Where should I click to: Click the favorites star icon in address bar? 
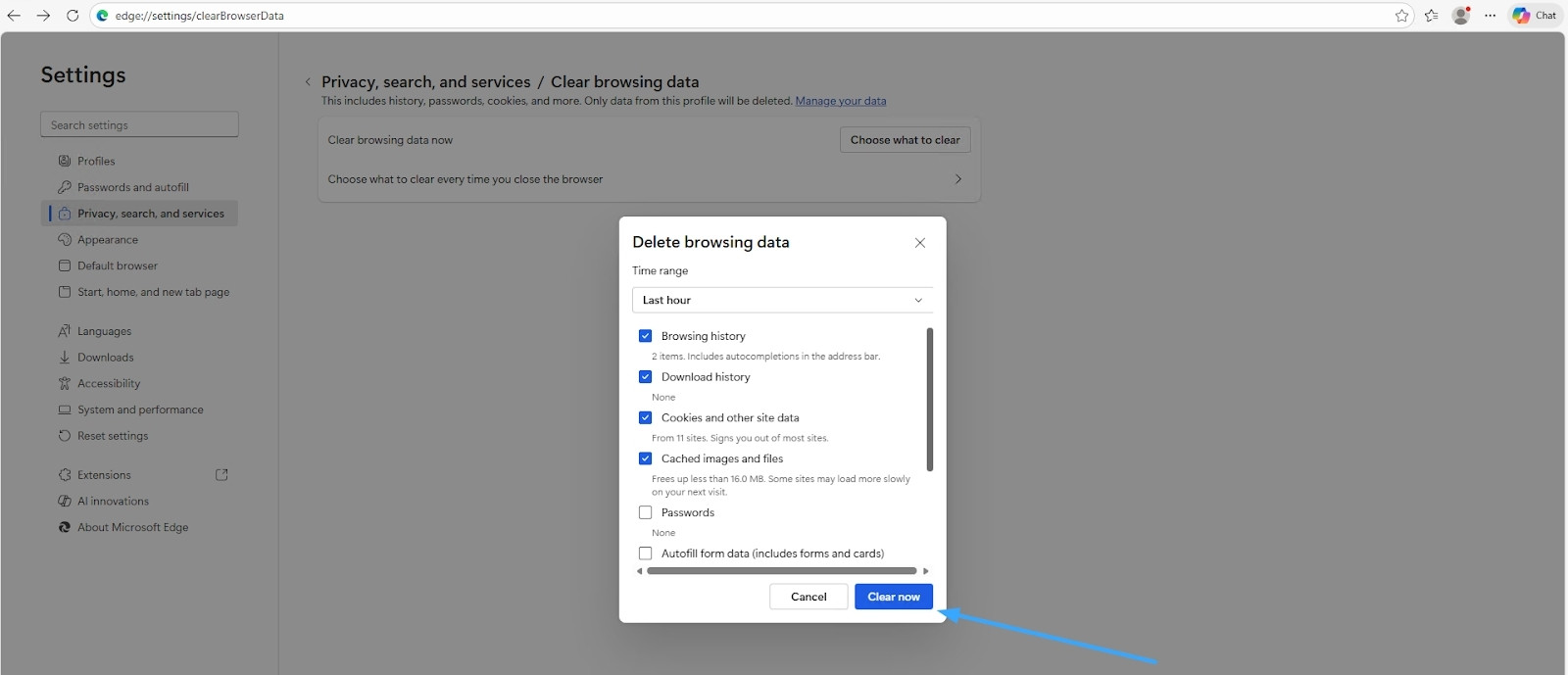[x=1401, y=16]
